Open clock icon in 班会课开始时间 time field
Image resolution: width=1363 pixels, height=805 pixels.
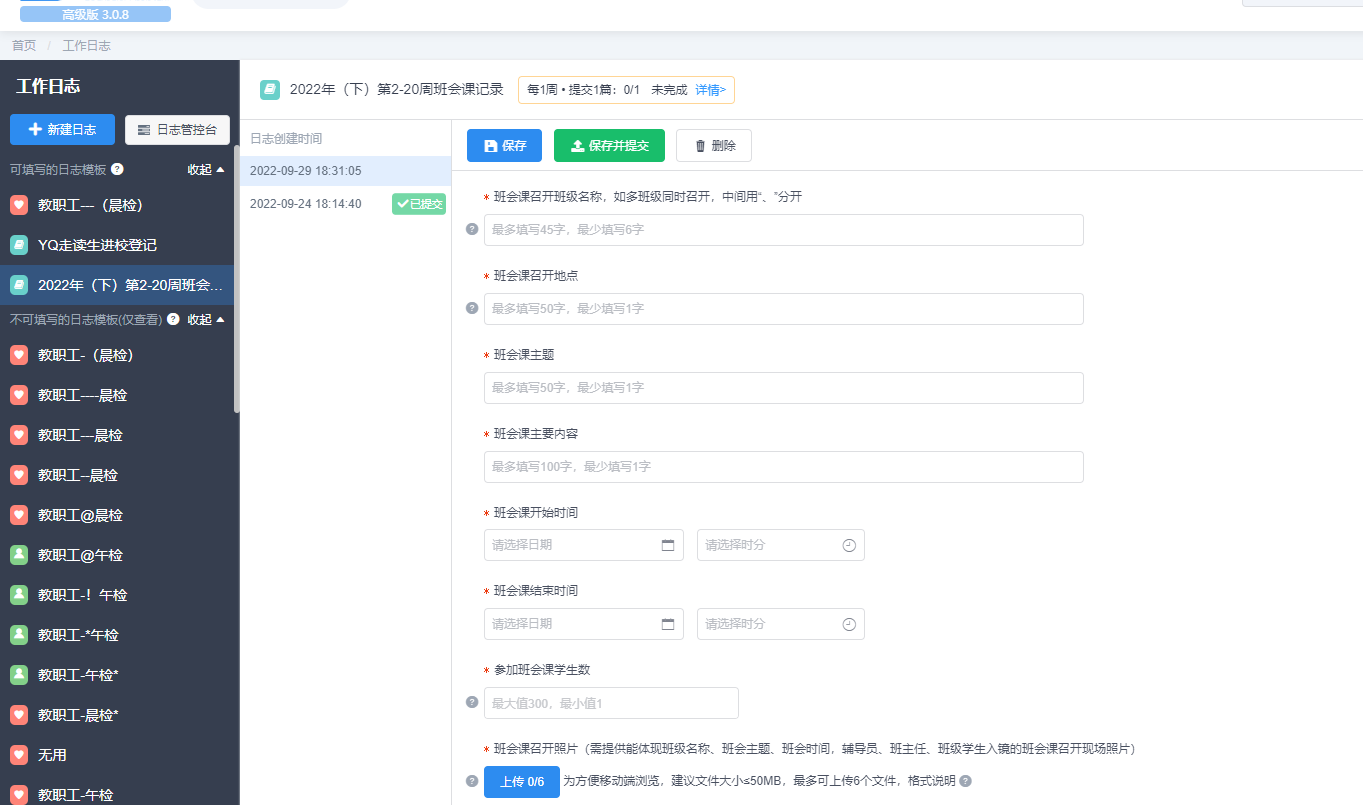point(849,545)
